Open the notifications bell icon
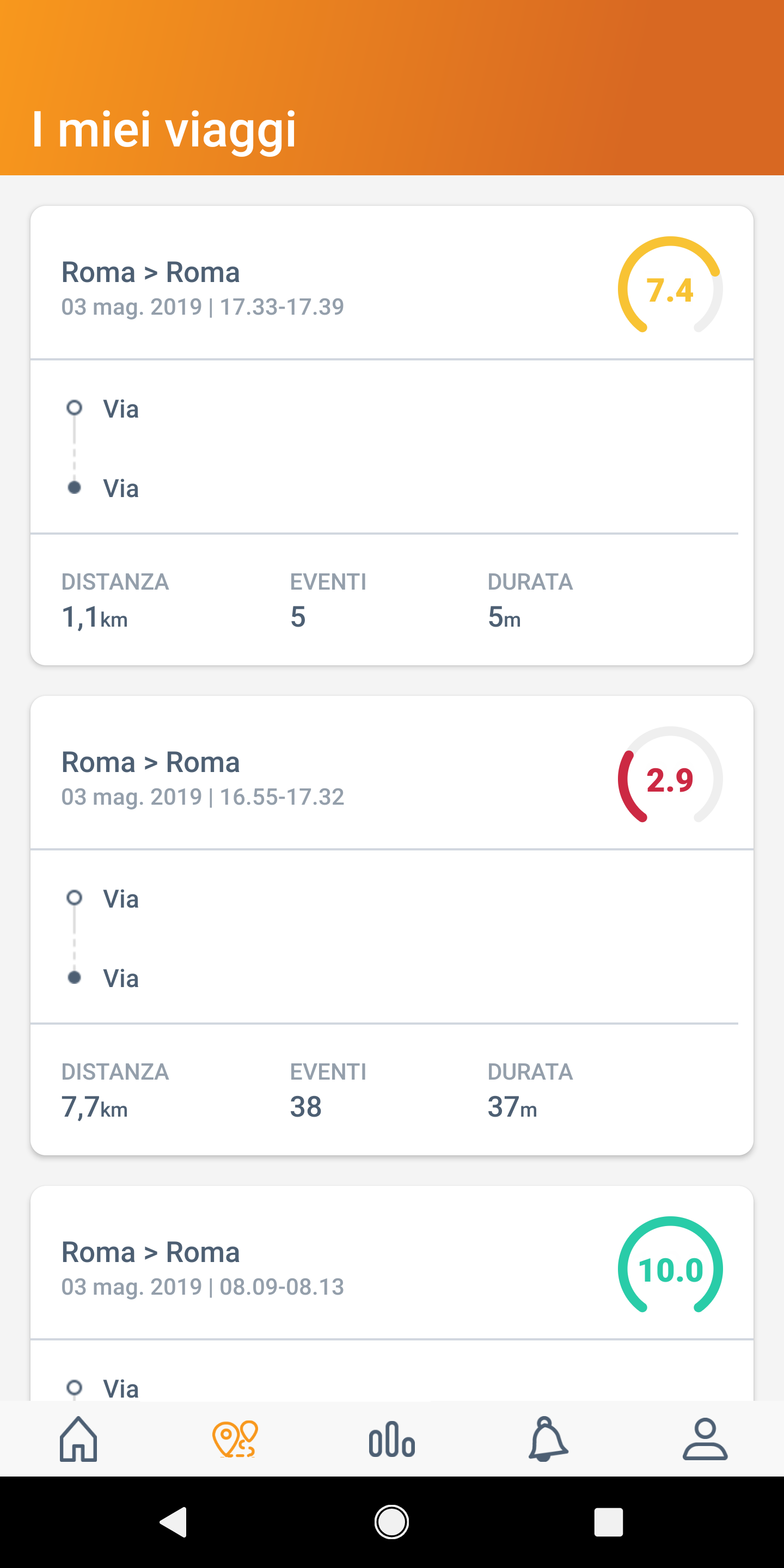 click(548, 1439)
